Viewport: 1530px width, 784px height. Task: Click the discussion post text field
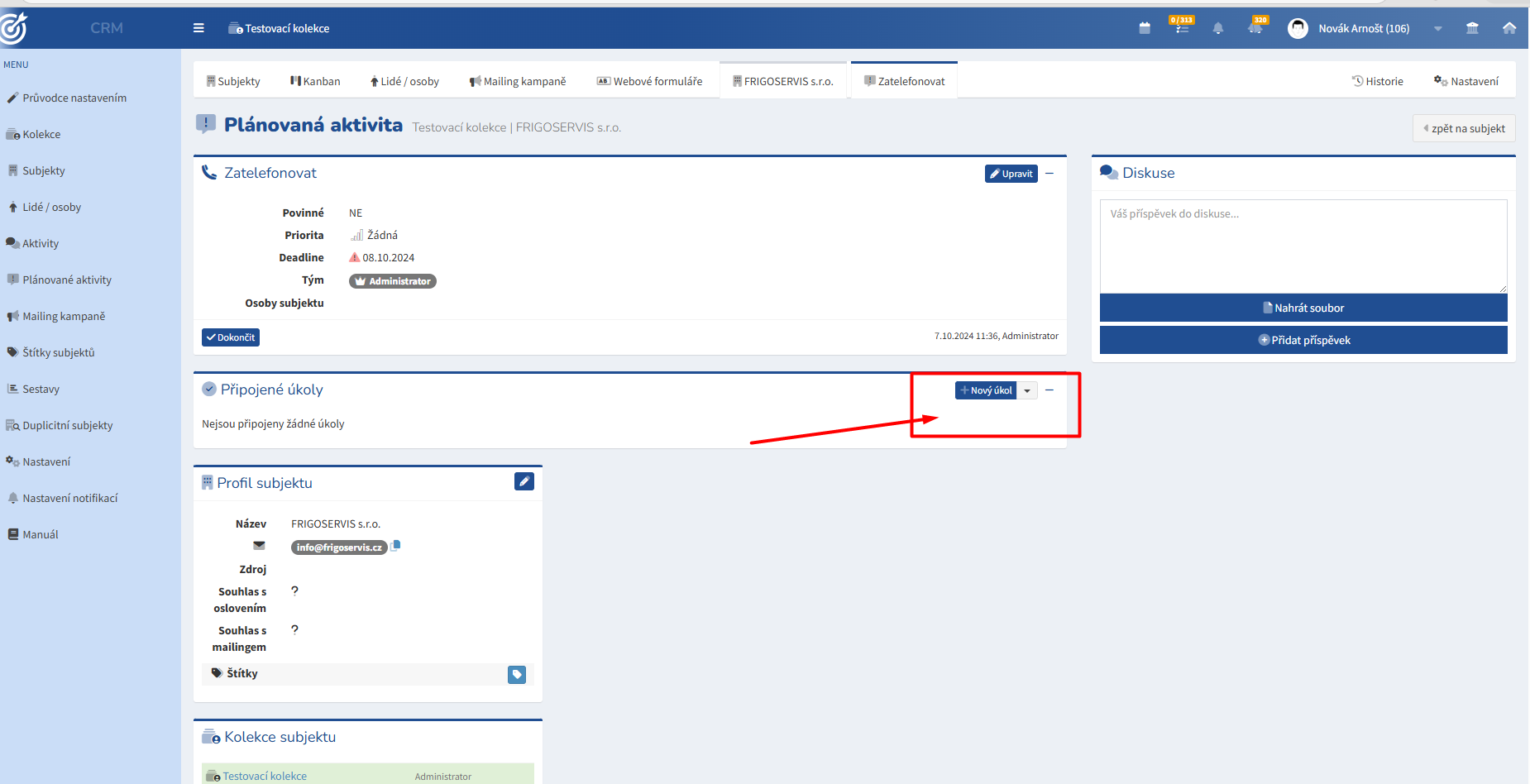click(x=1303, y=246)
